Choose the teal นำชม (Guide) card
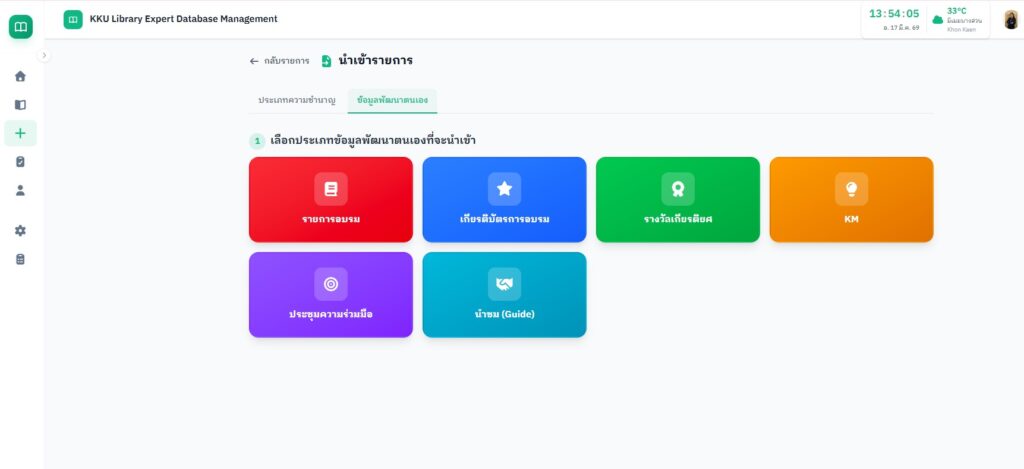 [504, 294]
